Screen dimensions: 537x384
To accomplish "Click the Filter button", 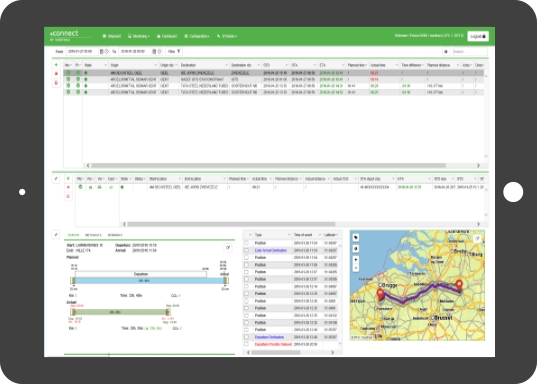I will click(x=174, y=51).
